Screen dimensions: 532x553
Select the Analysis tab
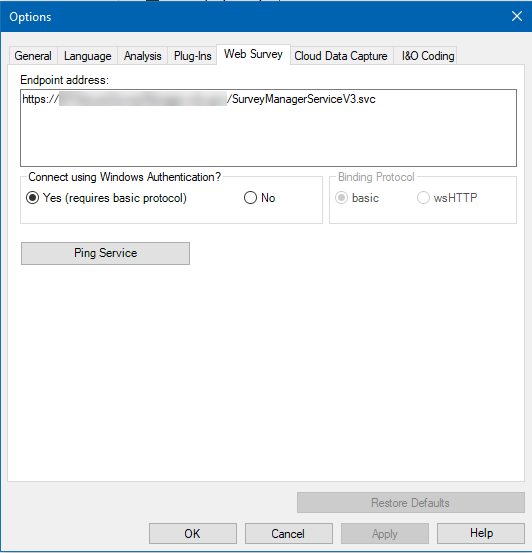click(x=143, y=56)
